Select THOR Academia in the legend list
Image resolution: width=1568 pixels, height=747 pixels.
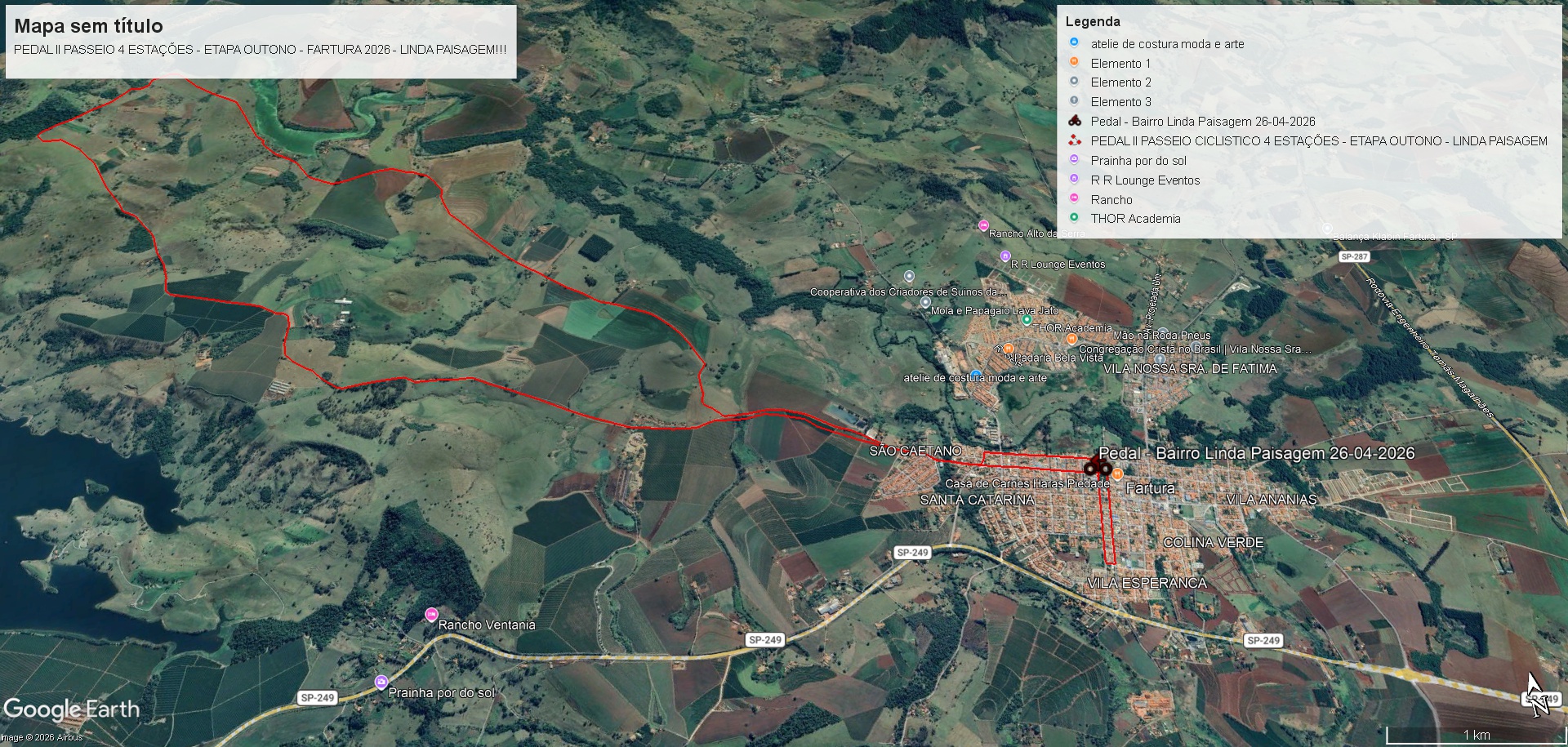(x=1135, y=219)
